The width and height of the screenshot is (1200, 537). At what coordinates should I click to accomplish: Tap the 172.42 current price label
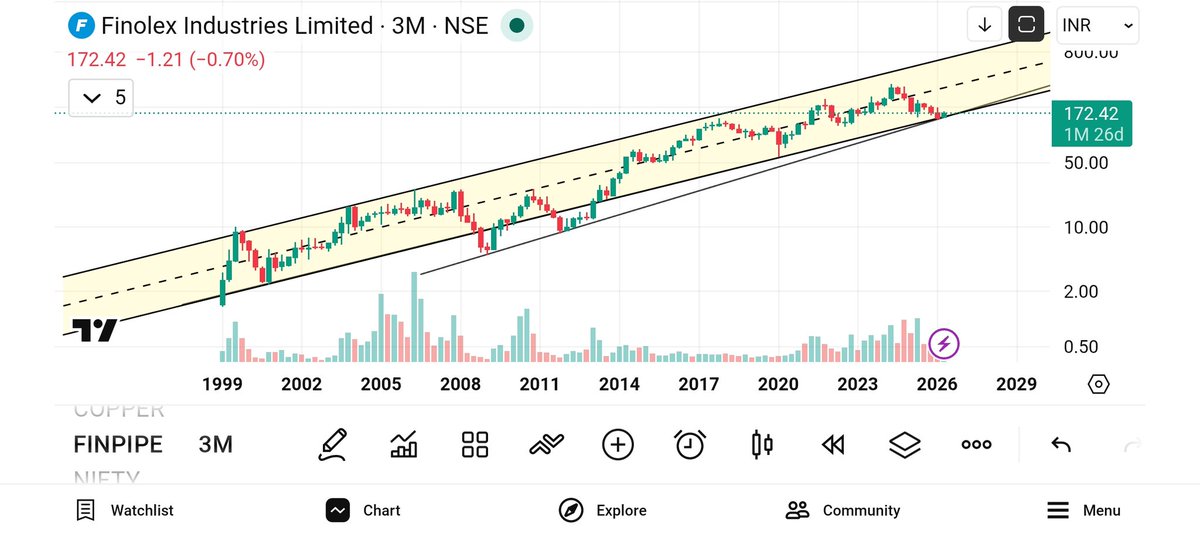coord(1092,114)
